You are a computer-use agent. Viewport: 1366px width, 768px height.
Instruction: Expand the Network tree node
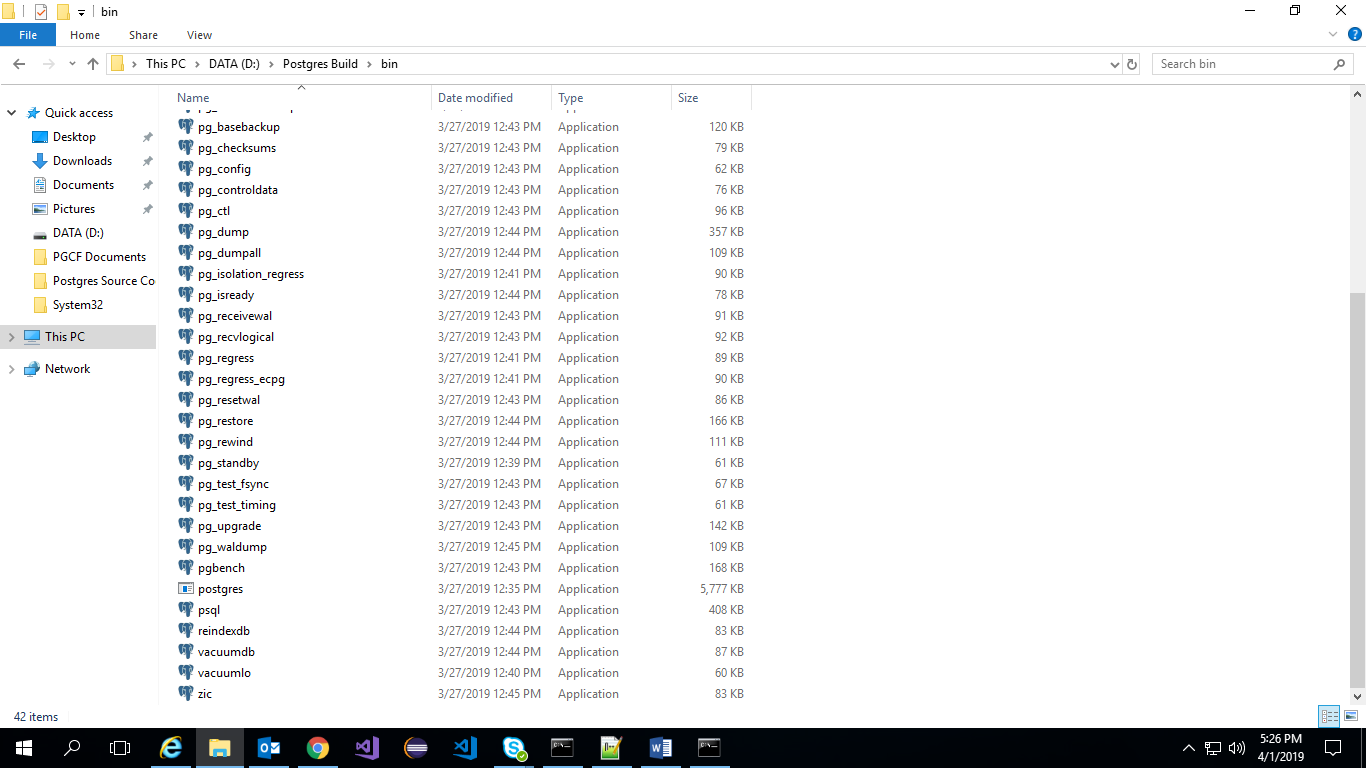[11, 369]
